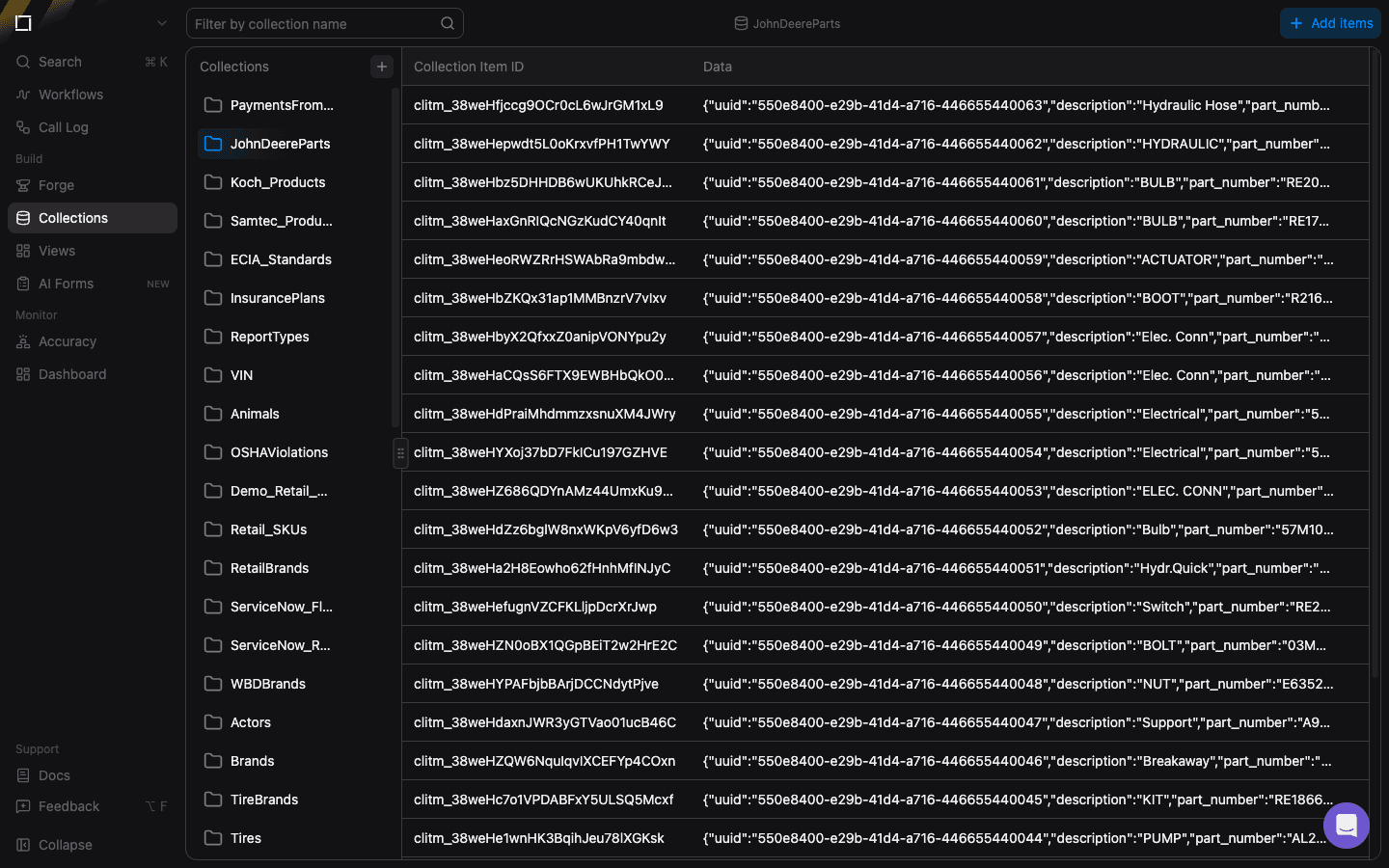Open the Dashboard page
Image resolution: width=1389 pixels, height=868 pixels.
coord(72,374)
